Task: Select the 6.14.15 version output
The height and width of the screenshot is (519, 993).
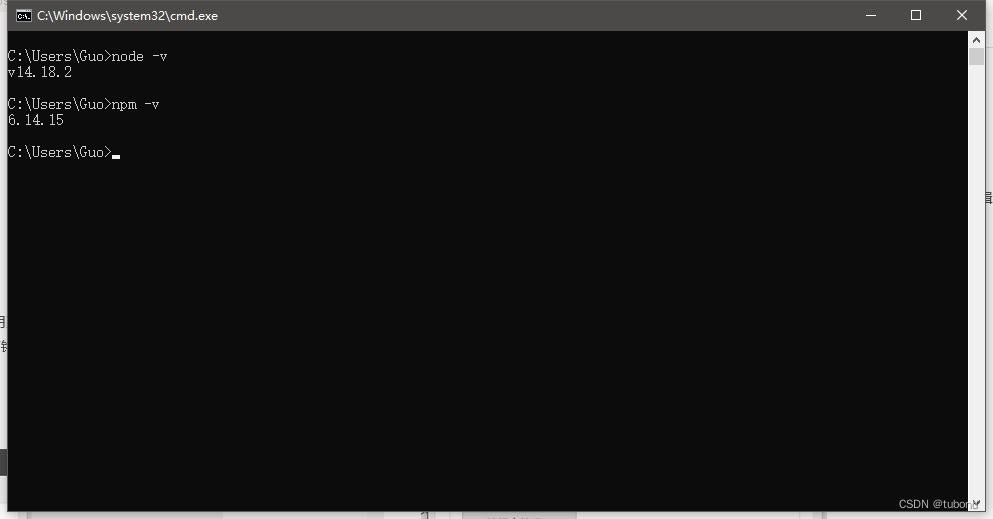Action: 36,120
